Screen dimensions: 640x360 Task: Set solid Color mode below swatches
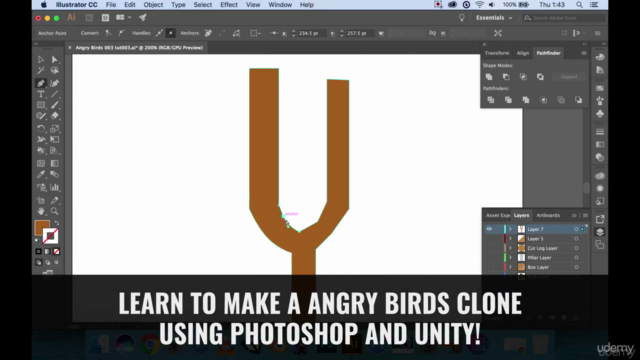[38, 251]
